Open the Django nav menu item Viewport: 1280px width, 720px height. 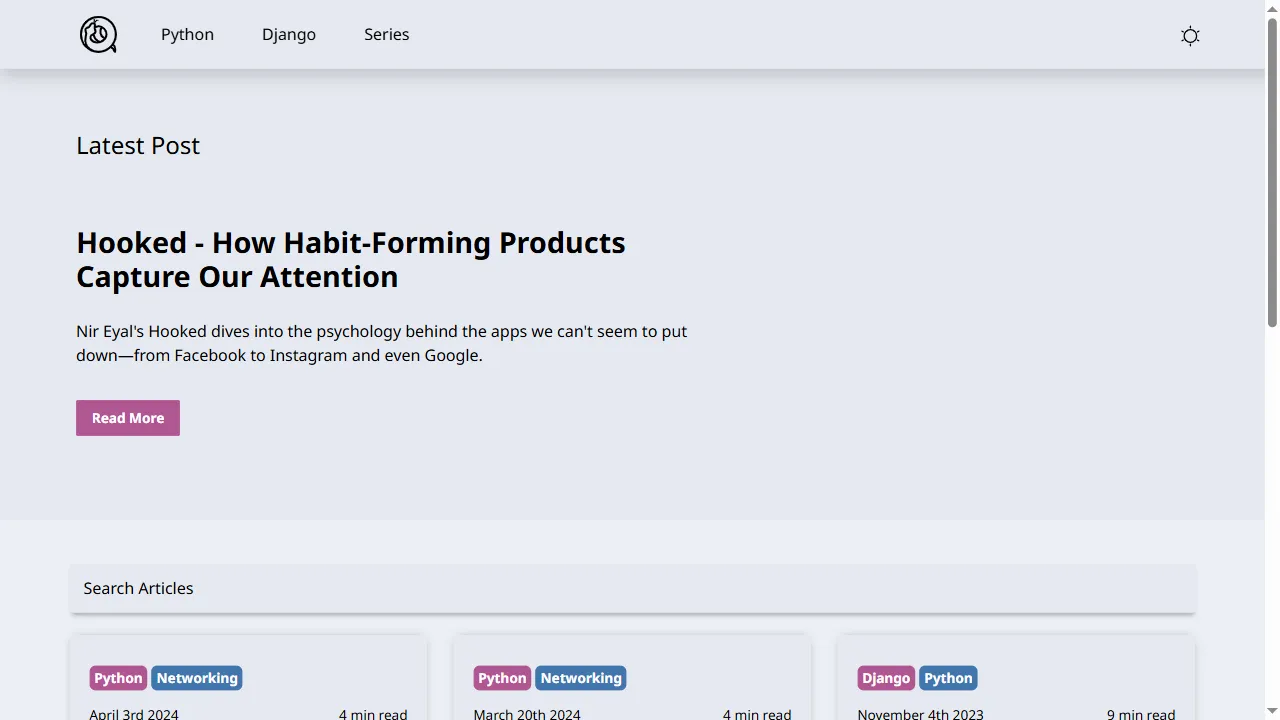[289, 35]
